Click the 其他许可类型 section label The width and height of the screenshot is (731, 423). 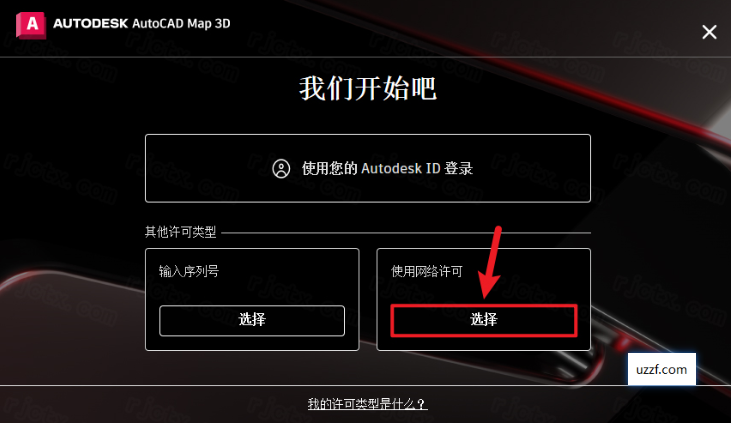(x=180, y=232)
